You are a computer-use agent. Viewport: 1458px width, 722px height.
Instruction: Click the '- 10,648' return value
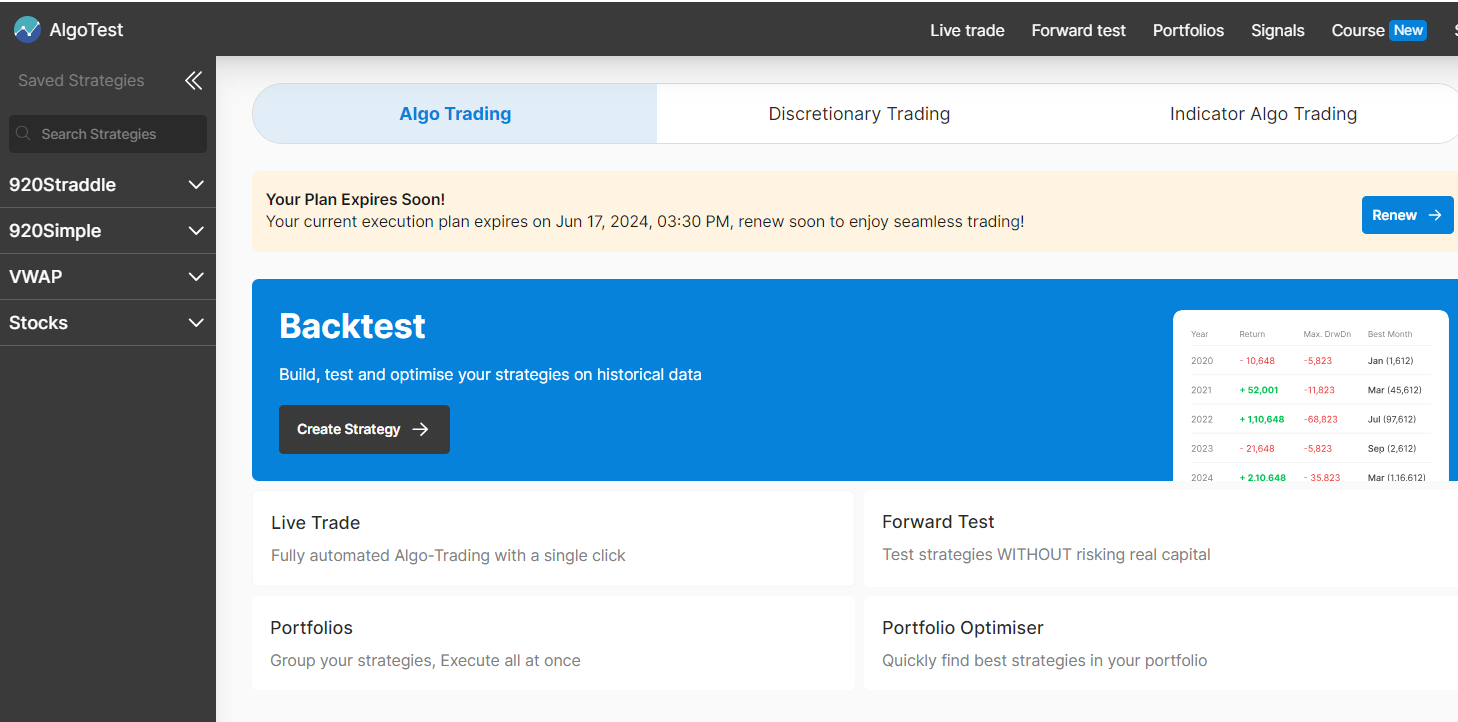point(1257,361)
